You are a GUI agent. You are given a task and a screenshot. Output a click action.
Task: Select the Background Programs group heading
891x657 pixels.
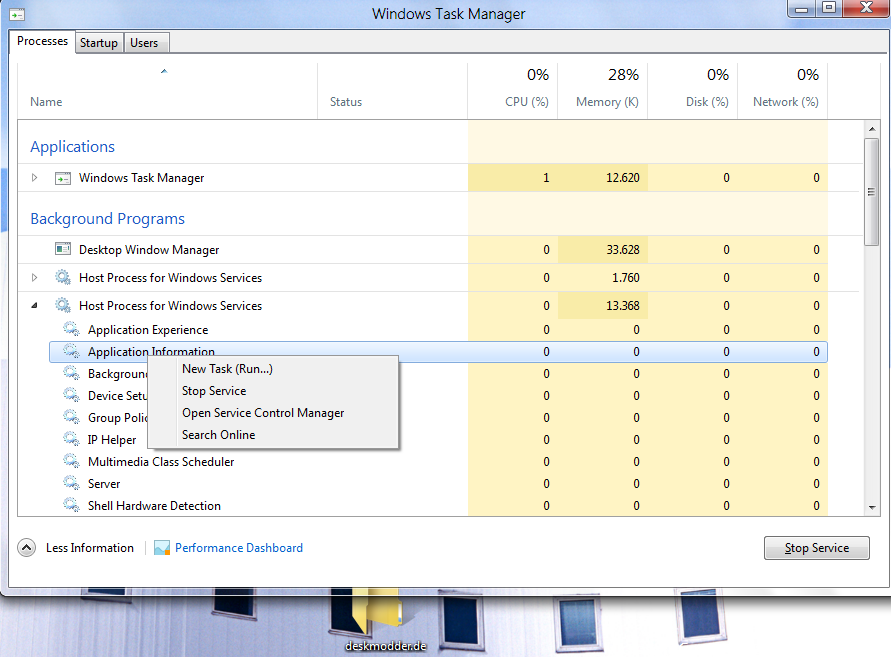(x=107, y=219)
